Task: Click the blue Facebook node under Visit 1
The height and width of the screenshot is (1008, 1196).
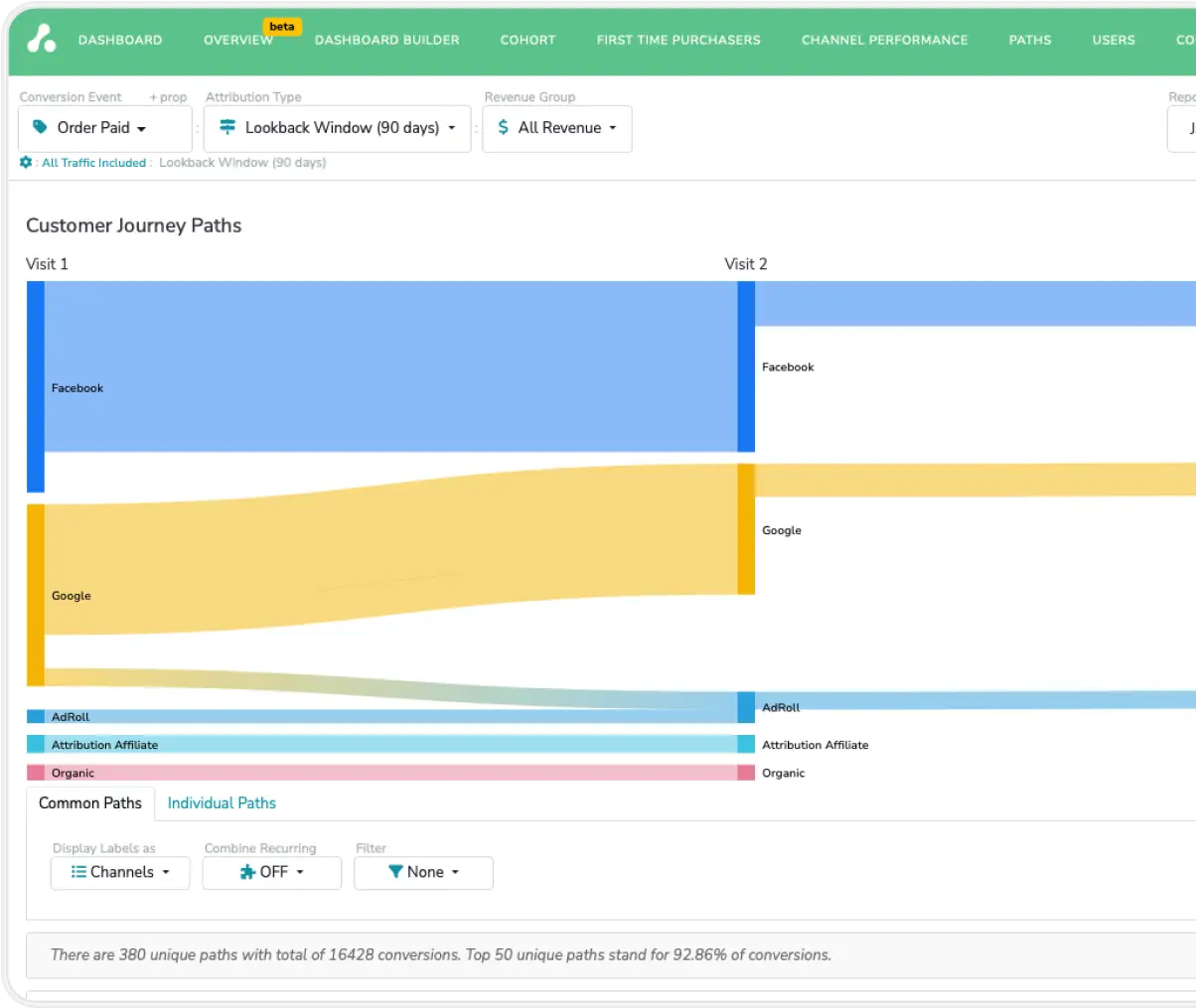Action: click(x=35, y=386)
